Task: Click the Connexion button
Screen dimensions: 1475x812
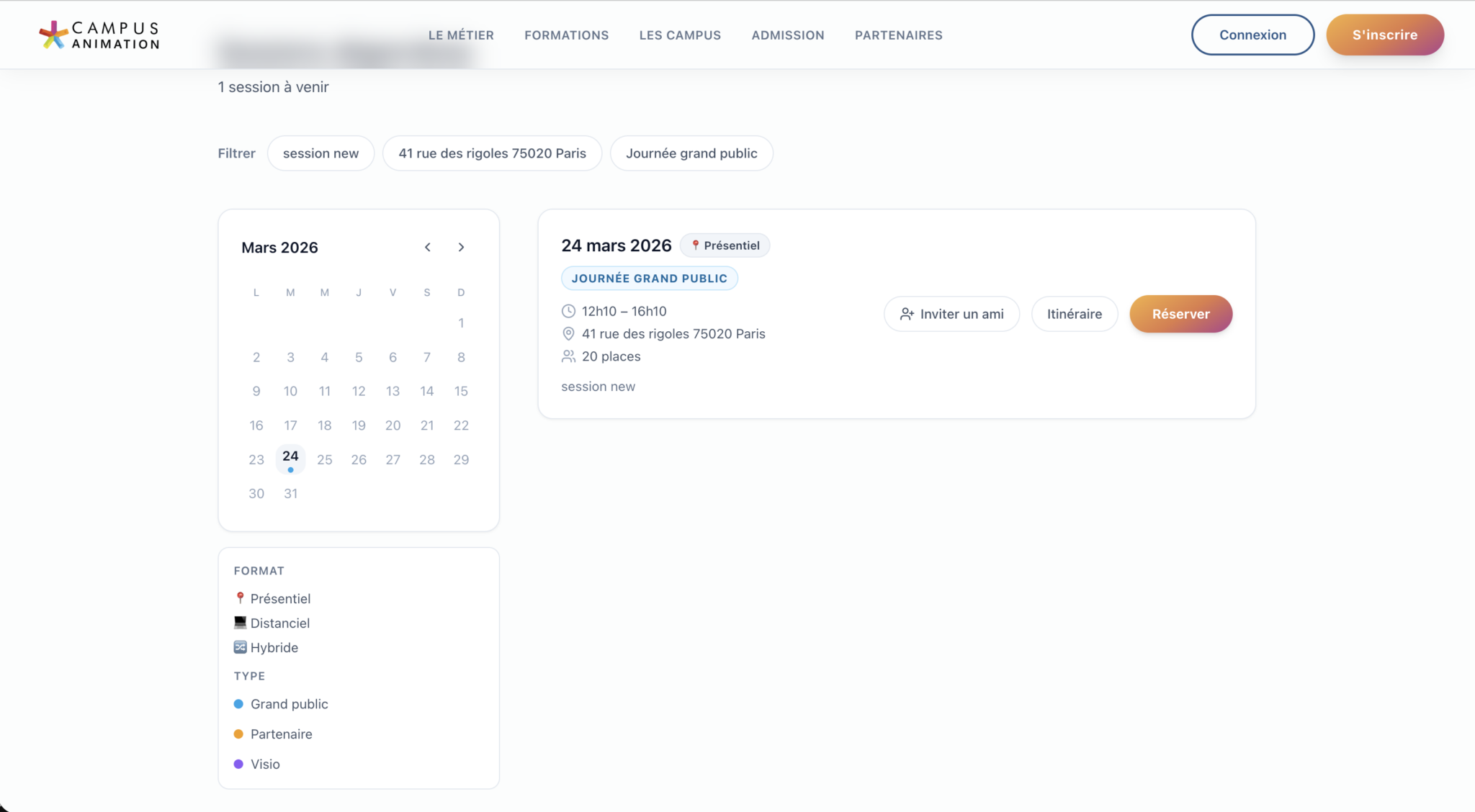Action: 1252,35
